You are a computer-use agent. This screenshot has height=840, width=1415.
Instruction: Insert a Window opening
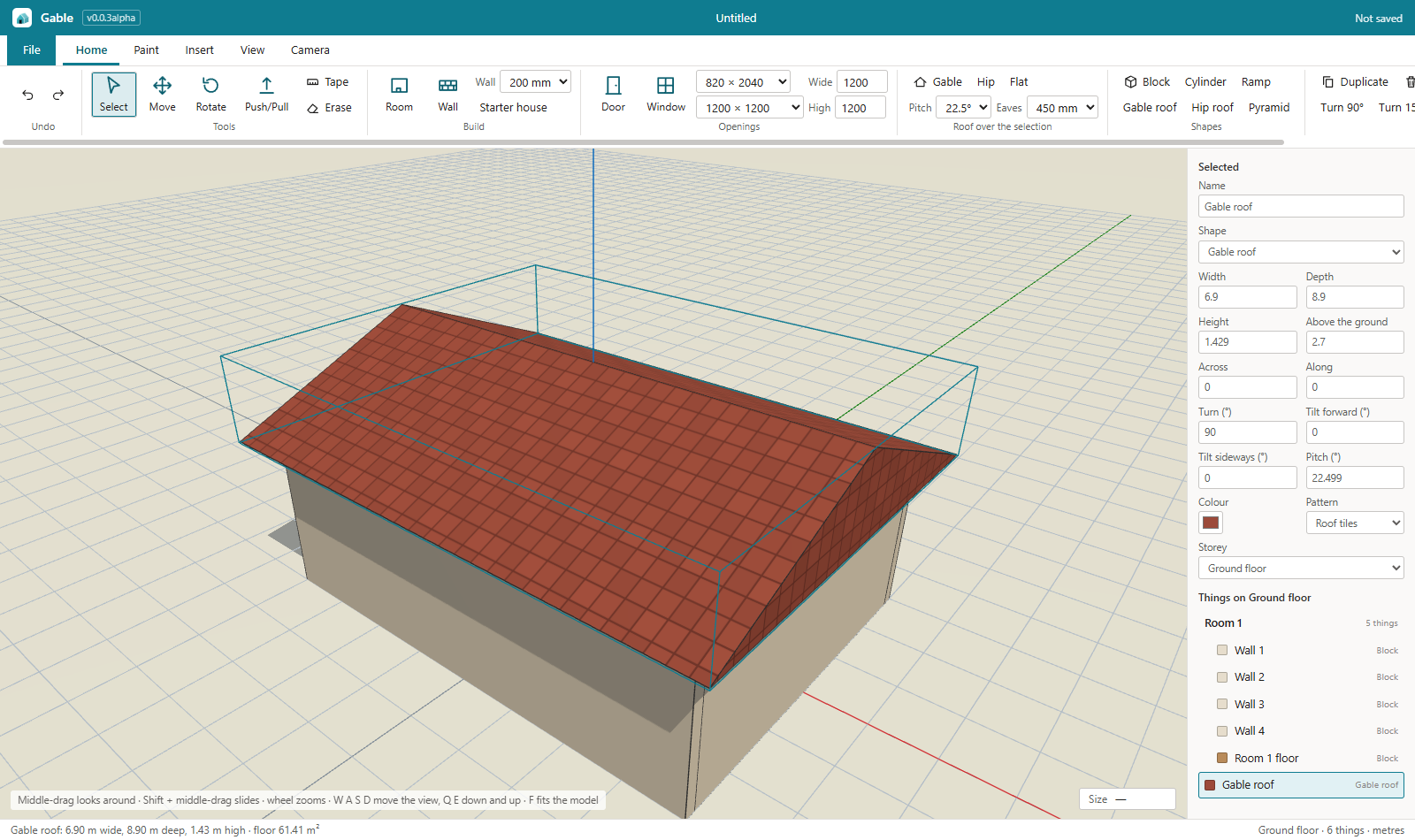pyautogui.click(x=666, y=95)
